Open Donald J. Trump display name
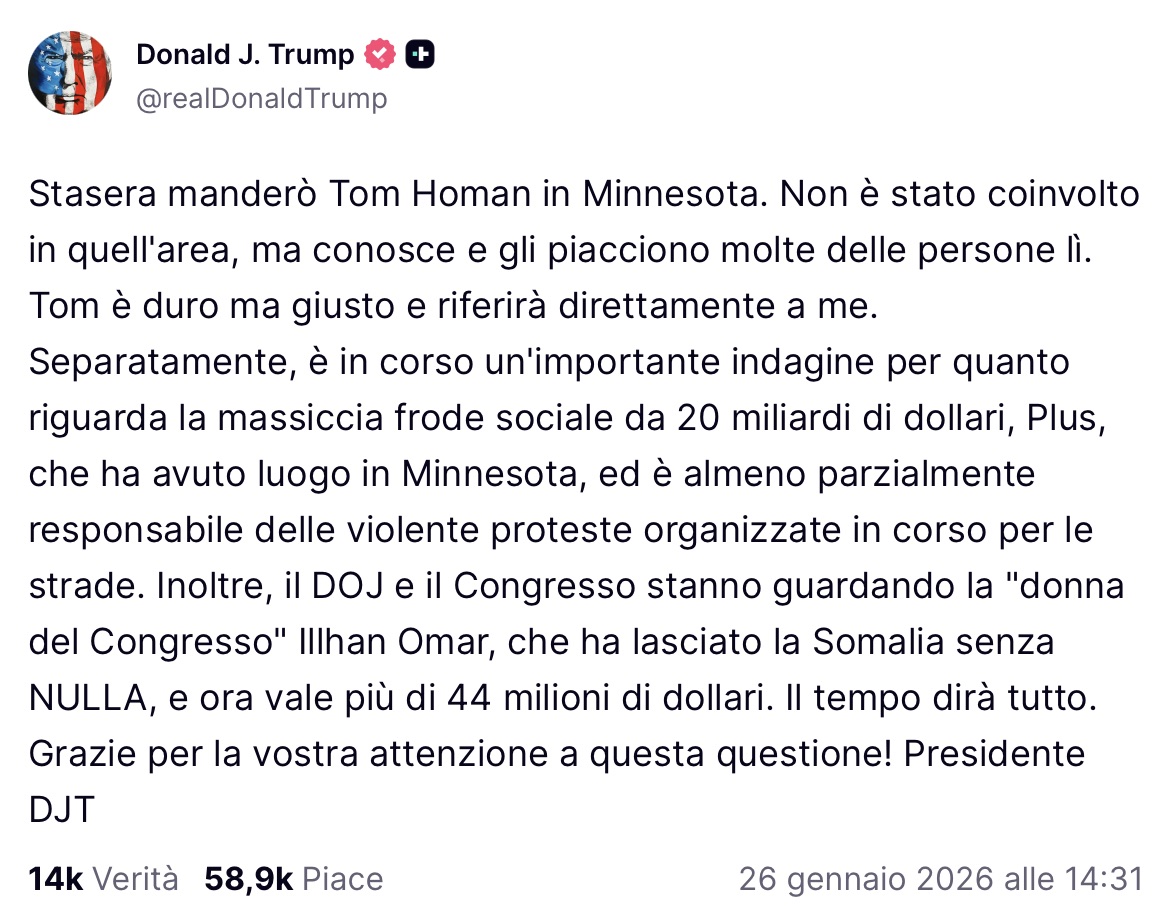The height and width of the screenshot is (914, 1170). (245, 54)
